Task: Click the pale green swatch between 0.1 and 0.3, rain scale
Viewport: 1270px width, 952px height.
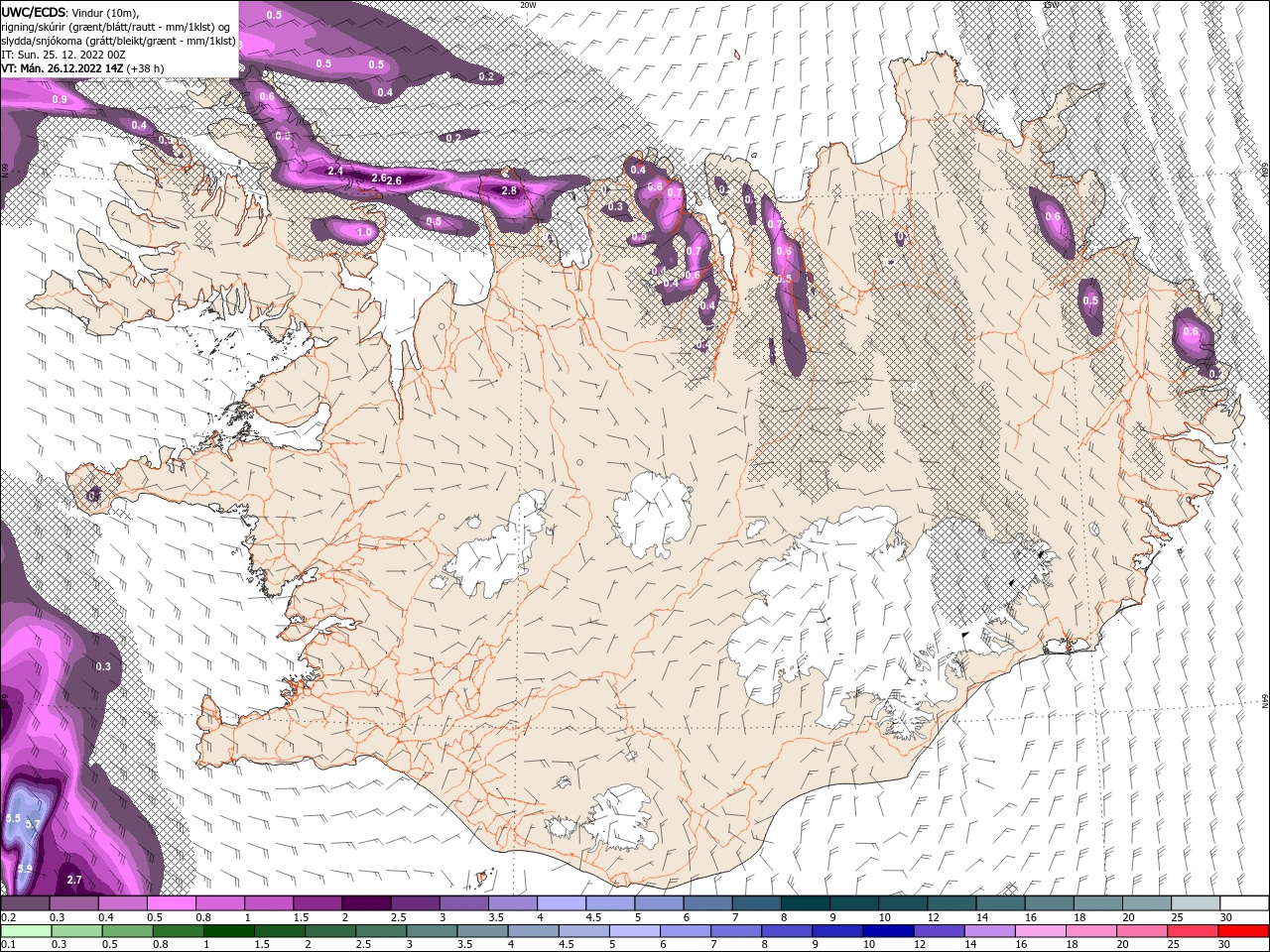Action: (26, 931)
